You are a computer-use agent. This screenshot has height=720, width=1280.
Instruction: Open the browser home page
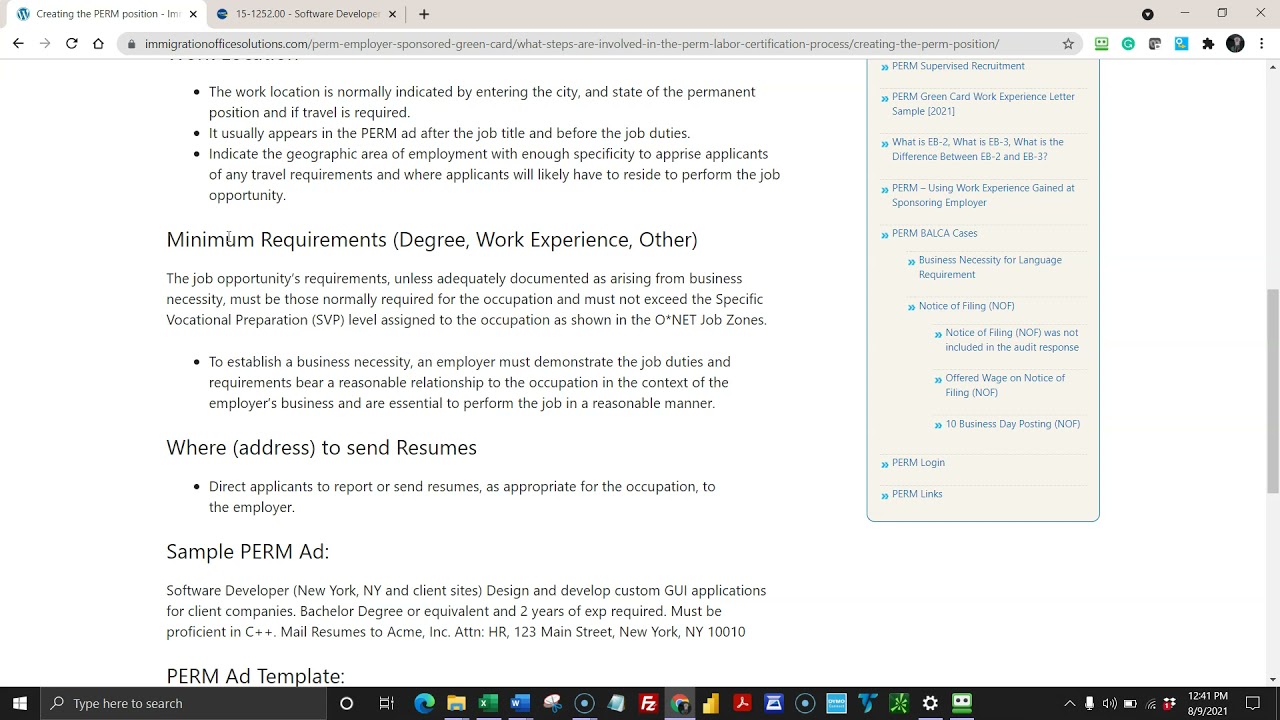(98, 44)
